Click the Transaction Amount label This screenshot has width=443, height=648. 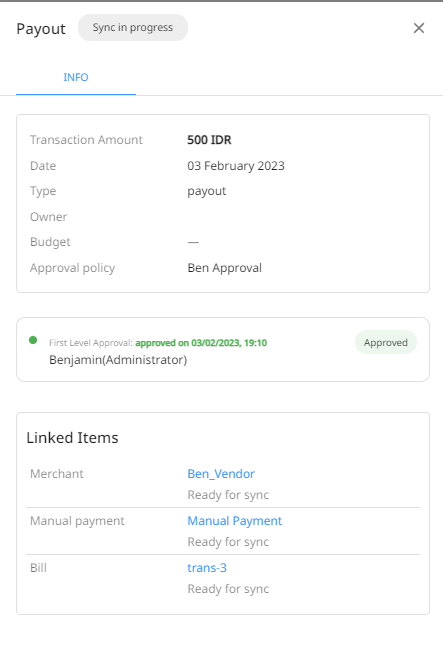click(86, 140)
